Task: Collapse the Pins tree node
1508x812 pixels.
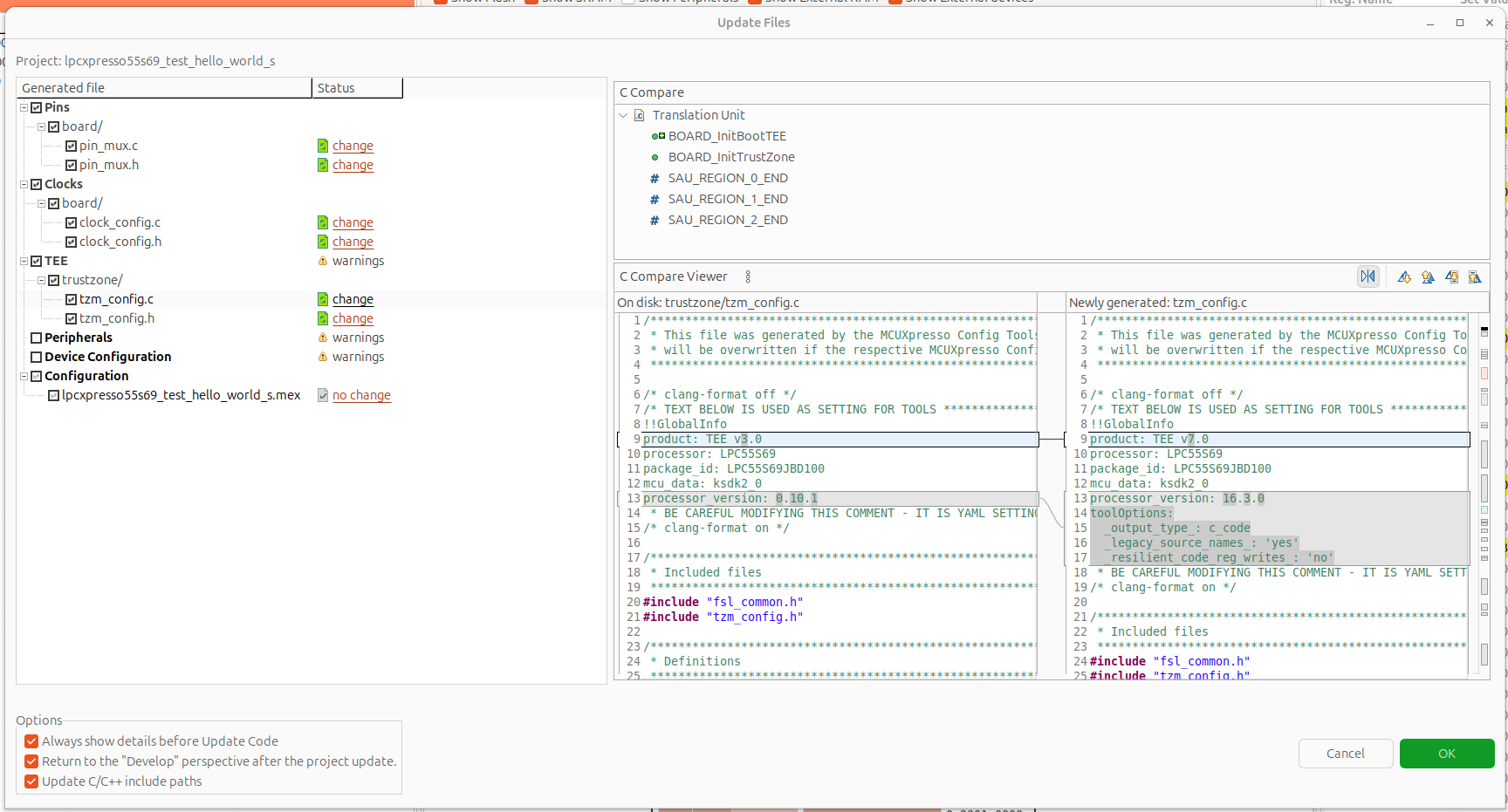Action: pos(24,107)
